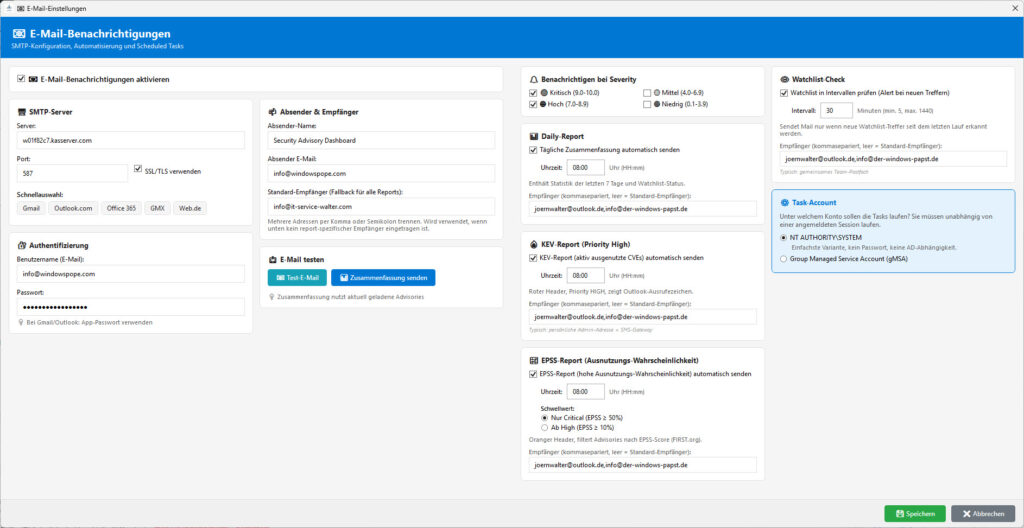Viewport: 1024px width, 528px height.
Task: Click the Daily-Report section icon
Action: [534, 137]
